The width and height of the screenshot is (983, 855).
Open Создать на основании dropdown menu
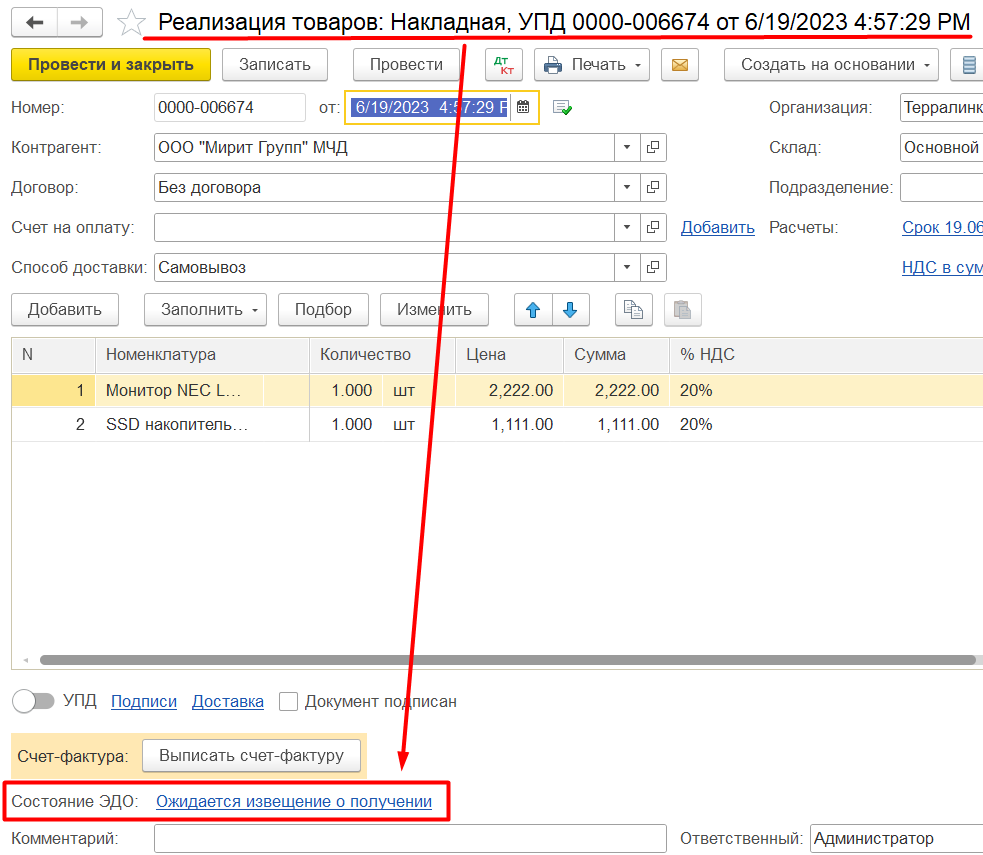(x=831, y=65)
